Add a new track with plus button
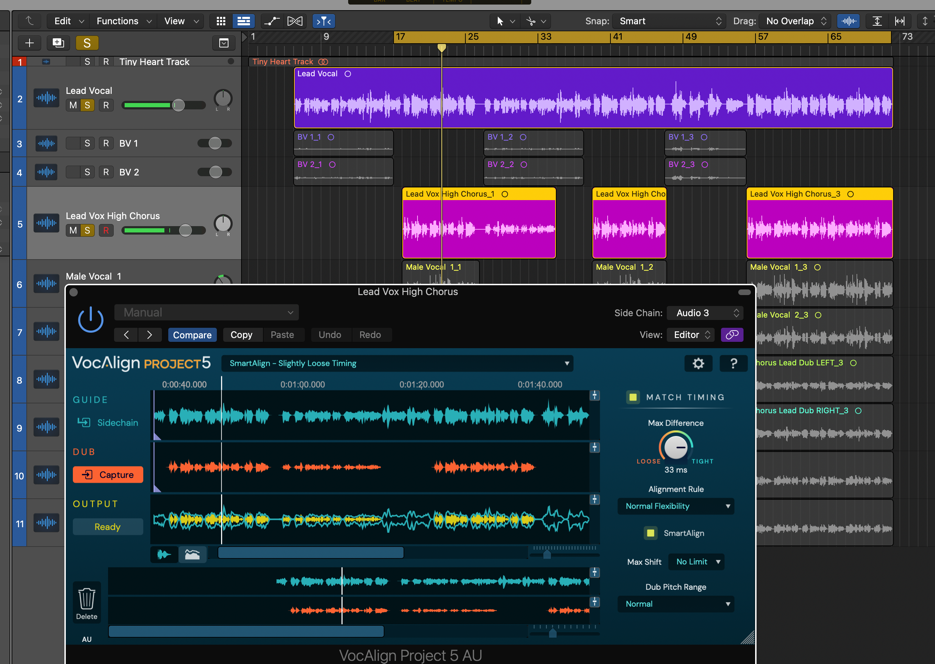Screen dimensions: 935x664 (x=29, y=43)
